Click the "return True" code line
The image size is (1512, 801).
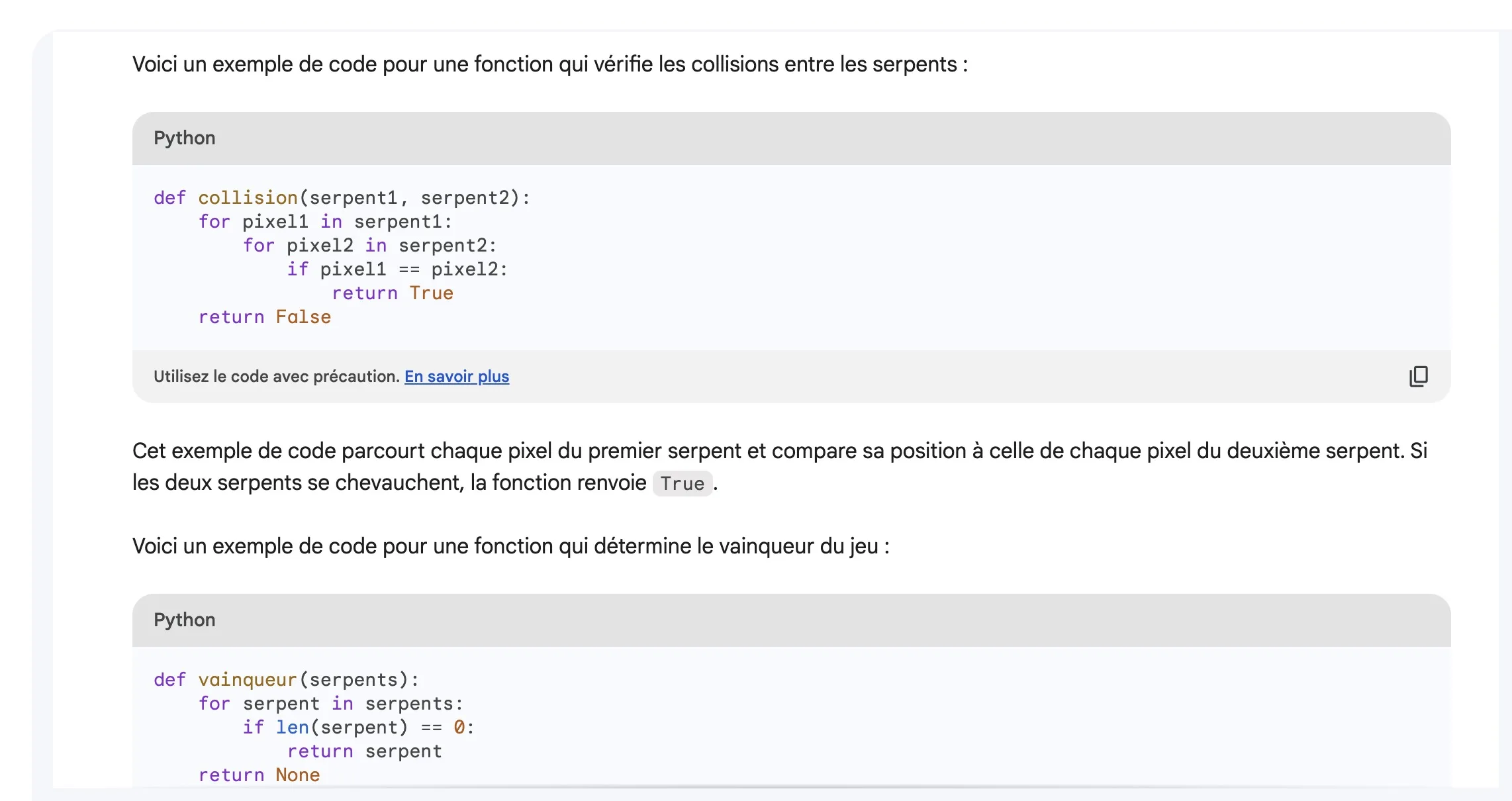[392, 293]
